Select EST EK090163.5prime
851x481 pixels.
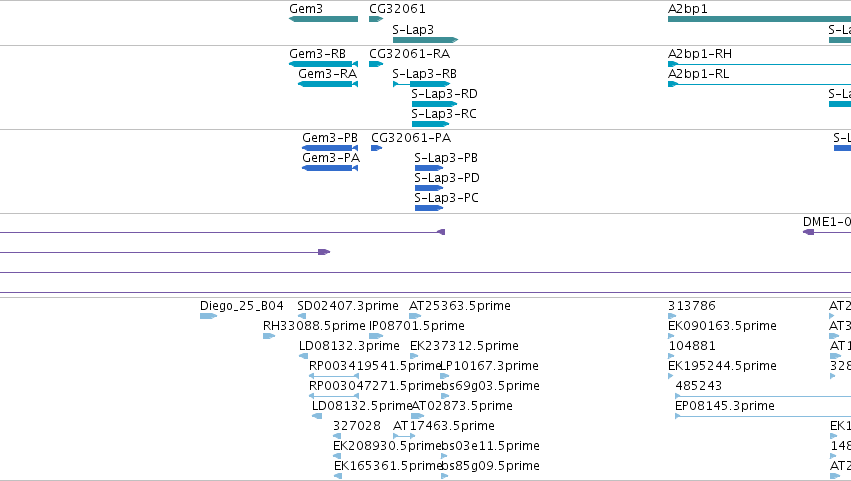point(671,336)
